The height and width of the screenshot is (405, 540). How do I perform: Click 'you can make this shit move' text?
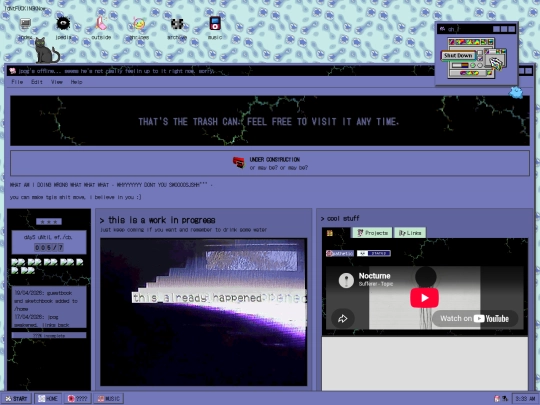coord(75,197)
